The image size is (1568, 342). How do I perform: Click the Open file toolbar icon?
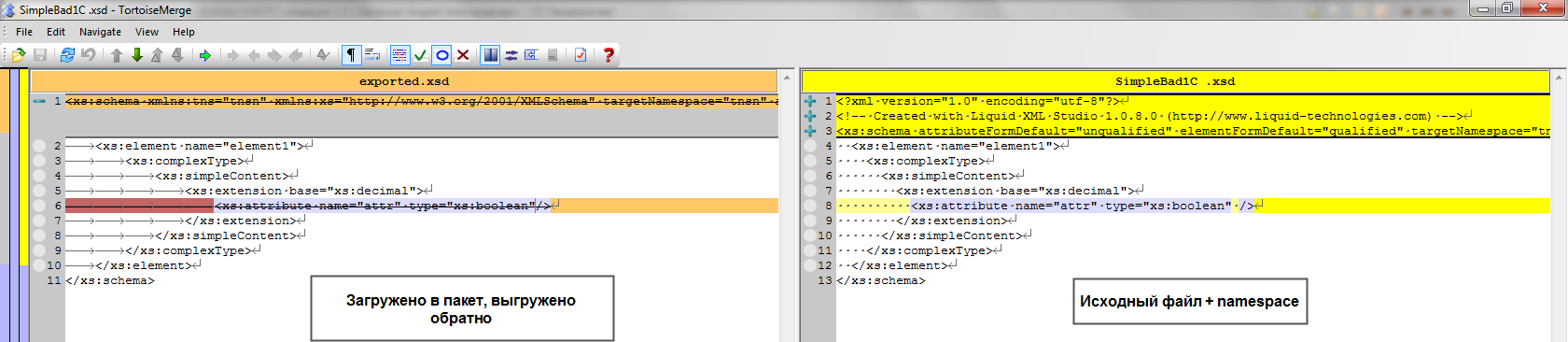click(x=19, y=55)
